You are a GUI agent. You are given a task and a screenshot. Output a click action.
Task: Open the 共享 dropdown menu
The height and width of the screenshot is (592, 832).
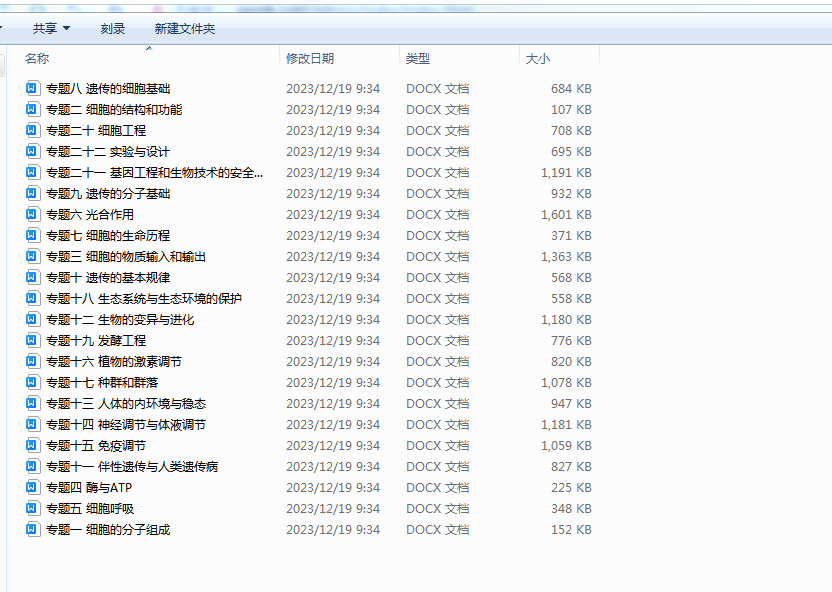point(51,29)
